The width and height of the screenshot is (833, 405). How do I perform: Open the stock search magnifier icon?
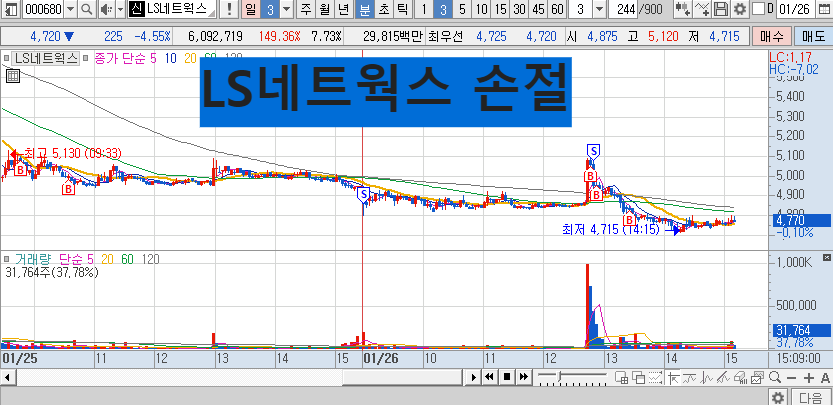[x=87, y=9]
